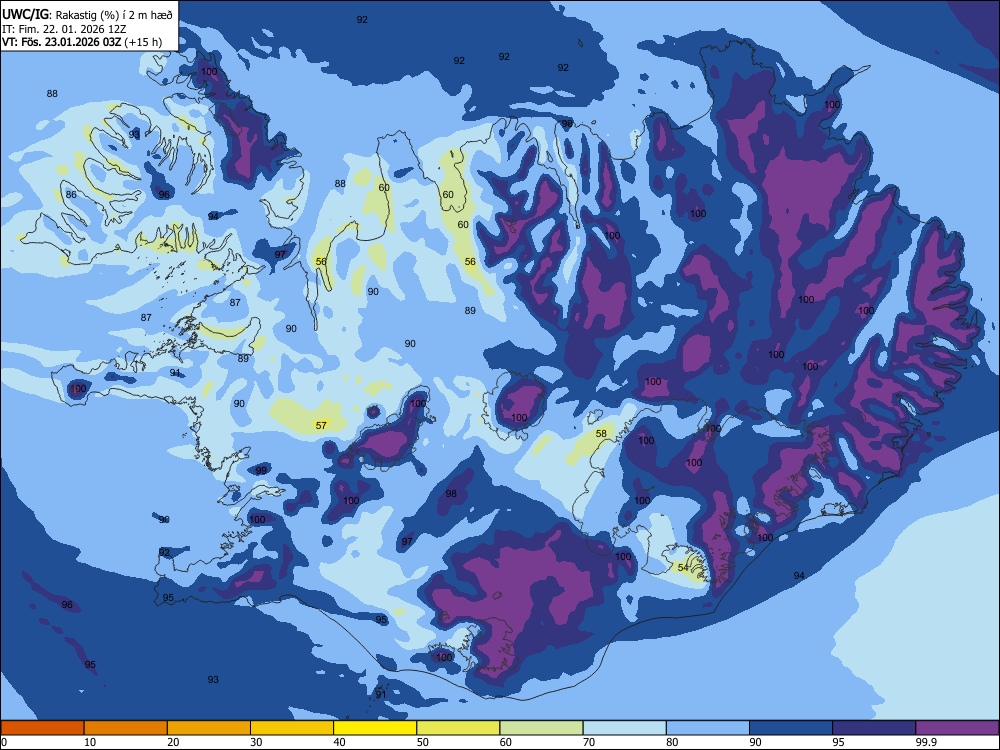Image resolution: width=1000 pixels, height=750 pixels.
Task: Pick the light green 60–70 legend swatch
Action: tap(541, 728)
